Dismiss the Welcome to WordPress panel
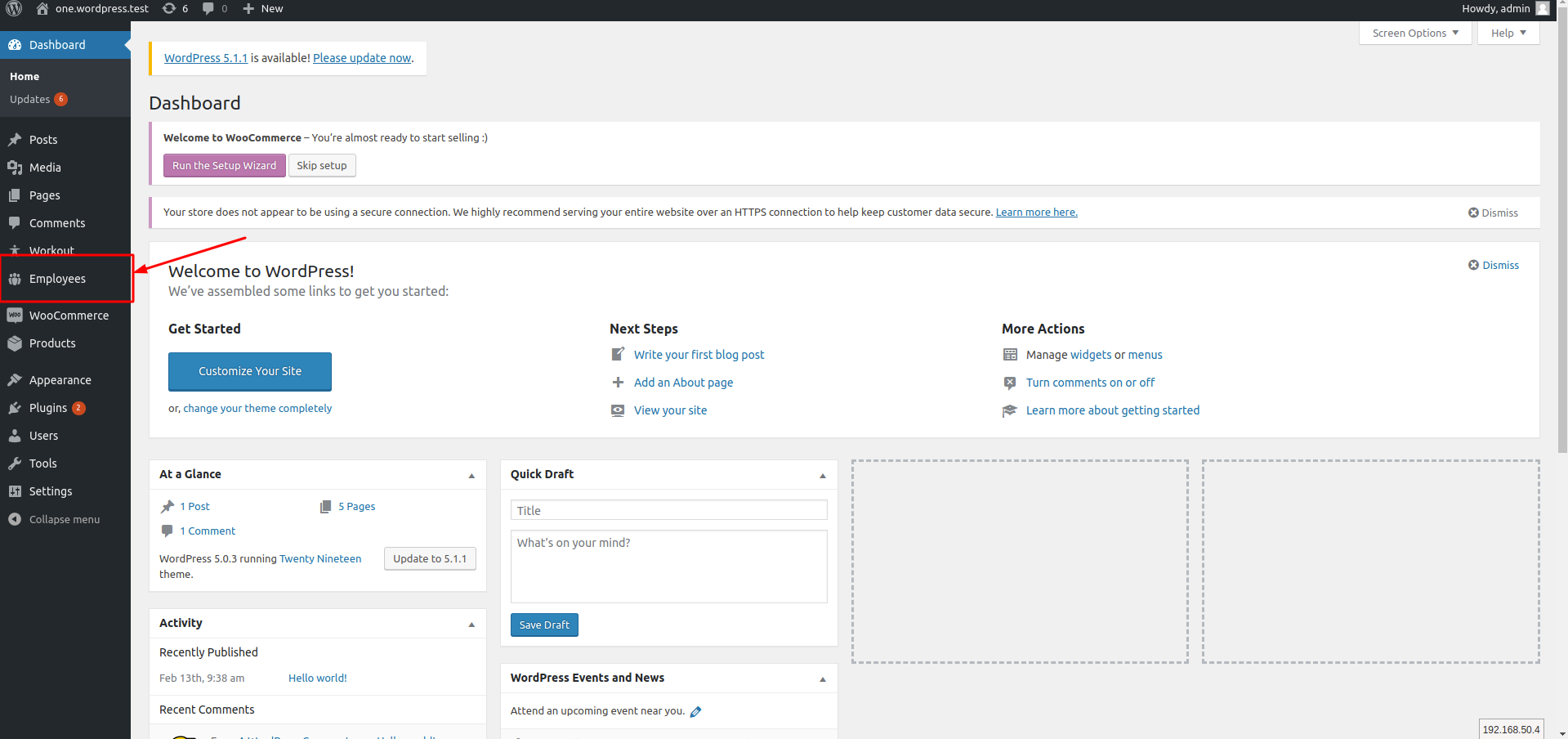This screenshot has height=739, width=1568. click(1494, 265)
